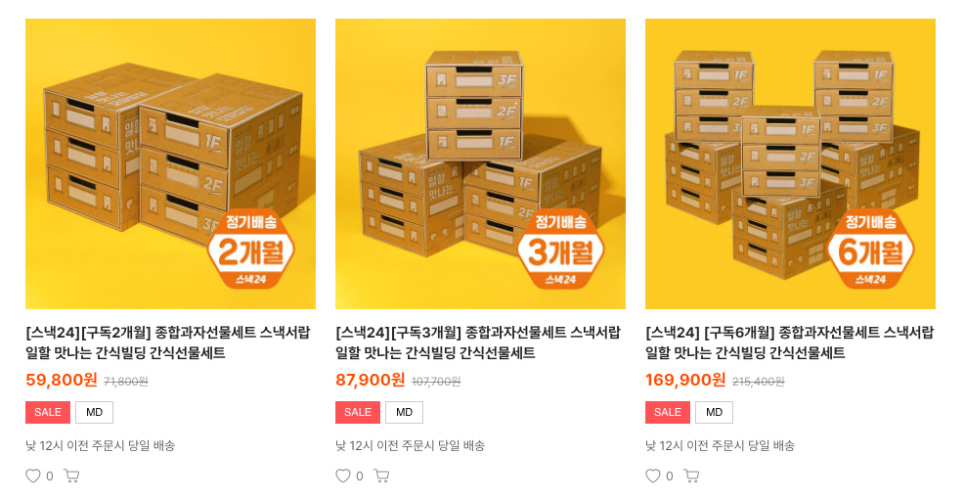
Task: Open the [구독2개월] 종합과자선물세트 title link
Action: 168,343
